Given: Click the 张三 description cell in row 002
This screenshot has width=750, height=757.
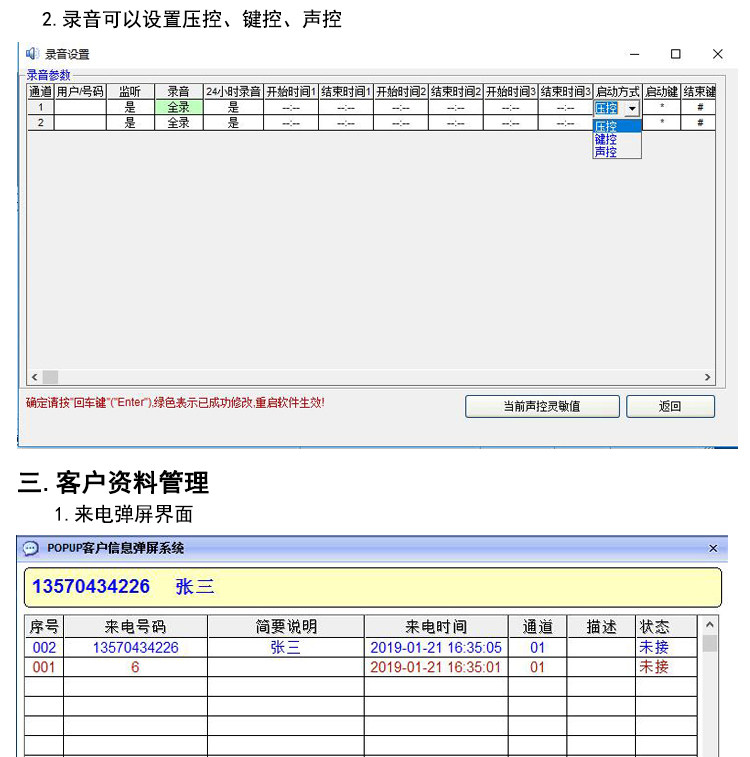Looking at the screenshot, I should click(x=286, y=647).
